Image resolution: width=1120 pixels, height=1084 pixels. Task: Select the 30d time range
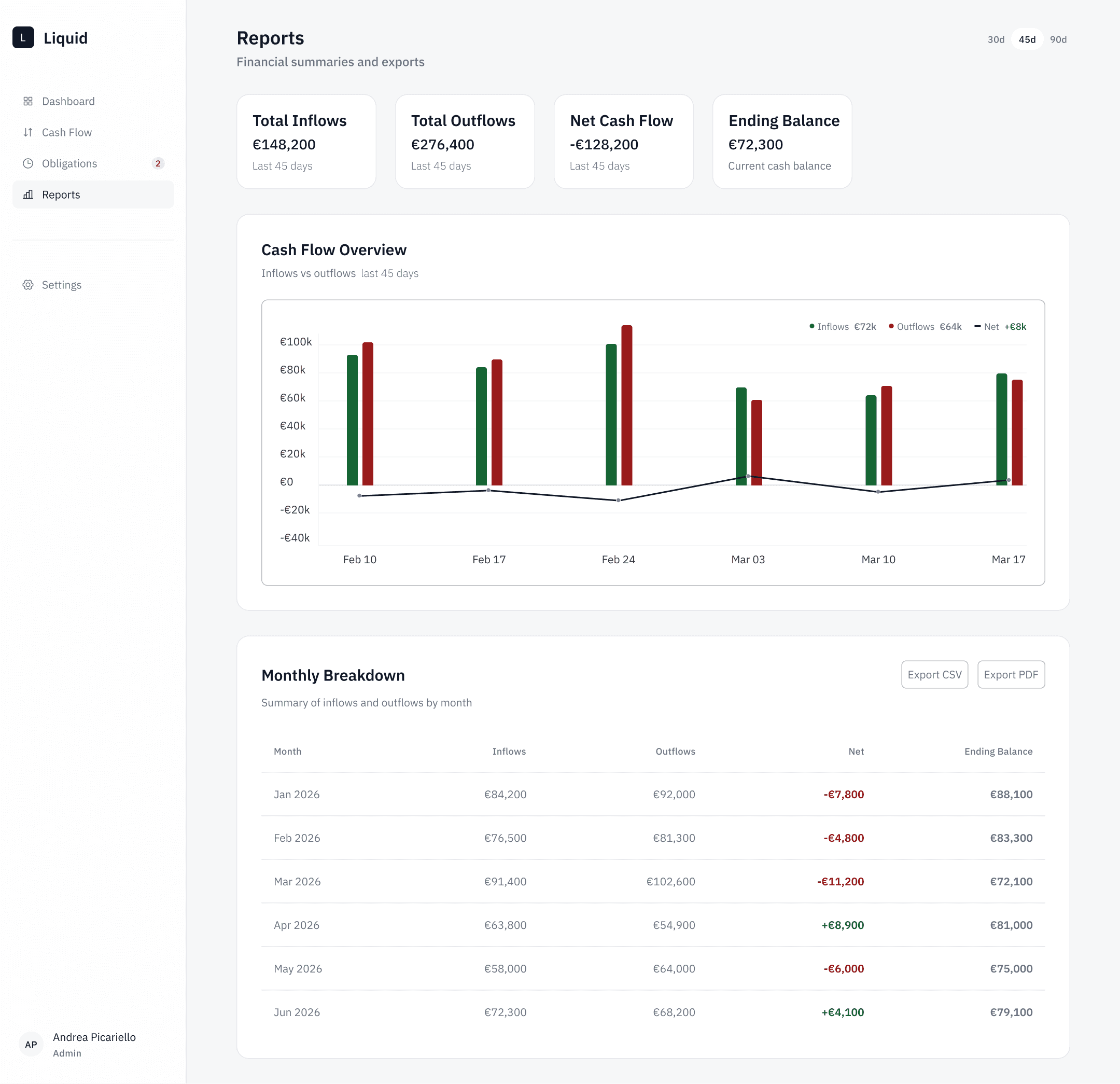coord(996,39)
